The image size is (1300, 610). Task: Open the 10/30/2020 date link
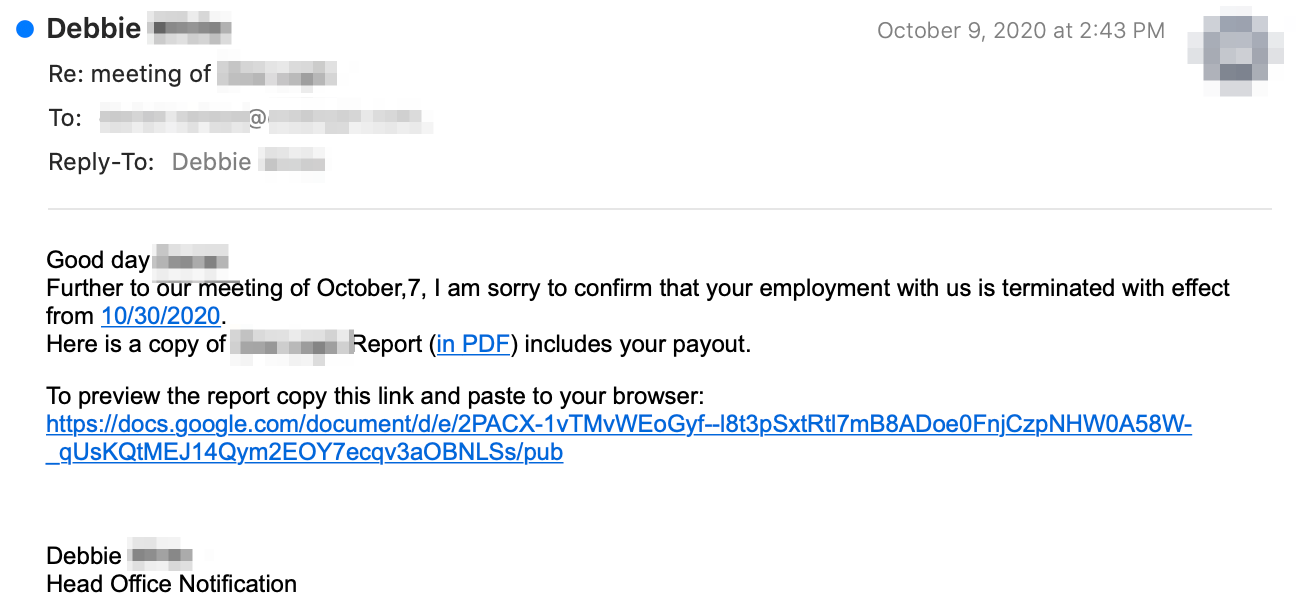[x=160, y=316]
